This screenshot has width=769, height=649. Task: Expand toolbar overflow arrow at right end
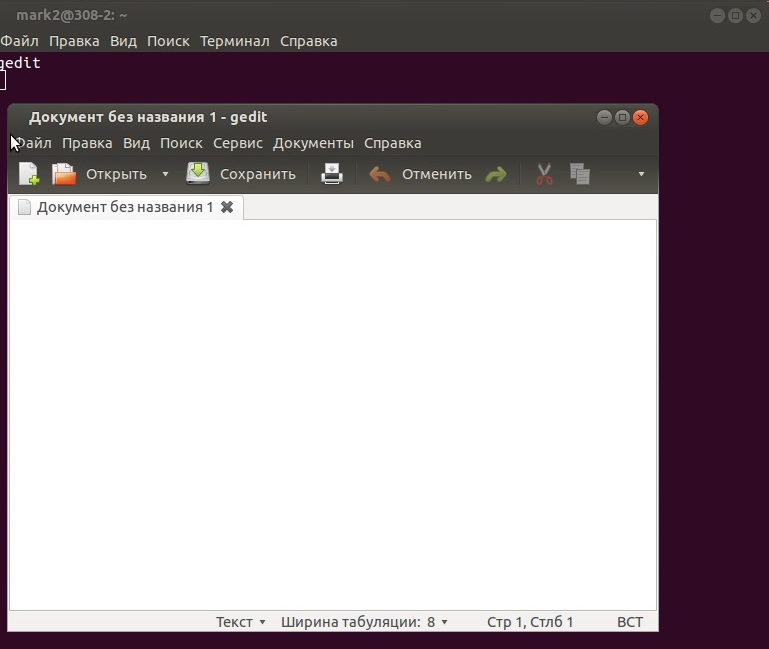tap(641, 174)
